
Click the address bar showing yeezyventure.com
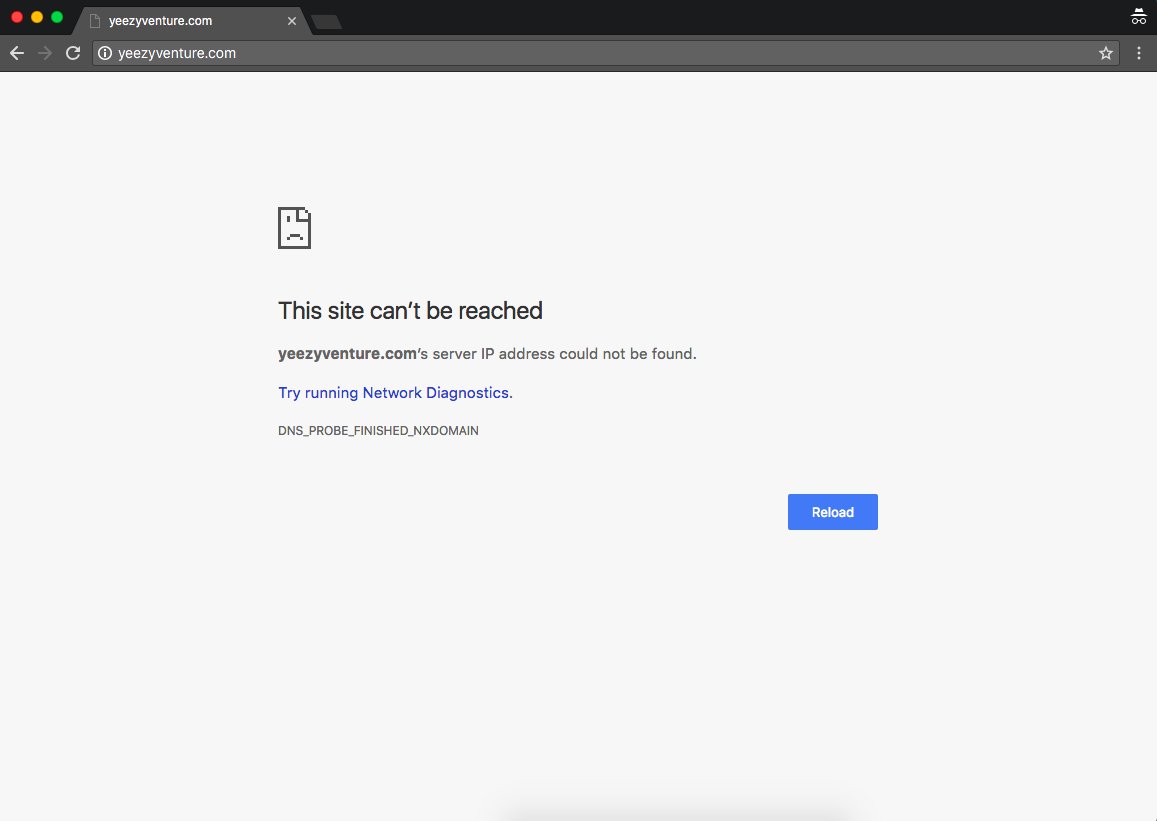click(605, 53)
